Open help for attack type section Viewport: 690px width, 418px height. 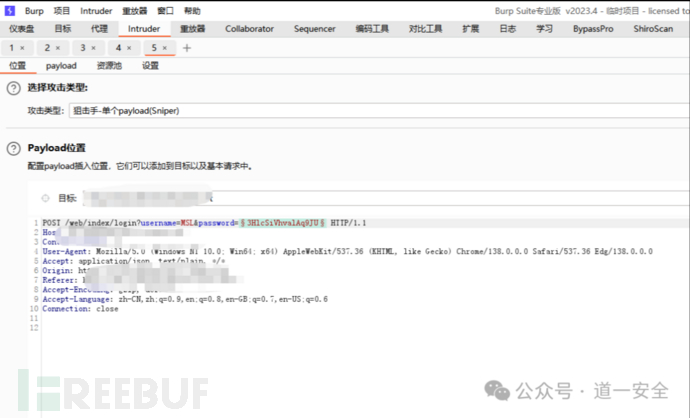coord(14,88)
